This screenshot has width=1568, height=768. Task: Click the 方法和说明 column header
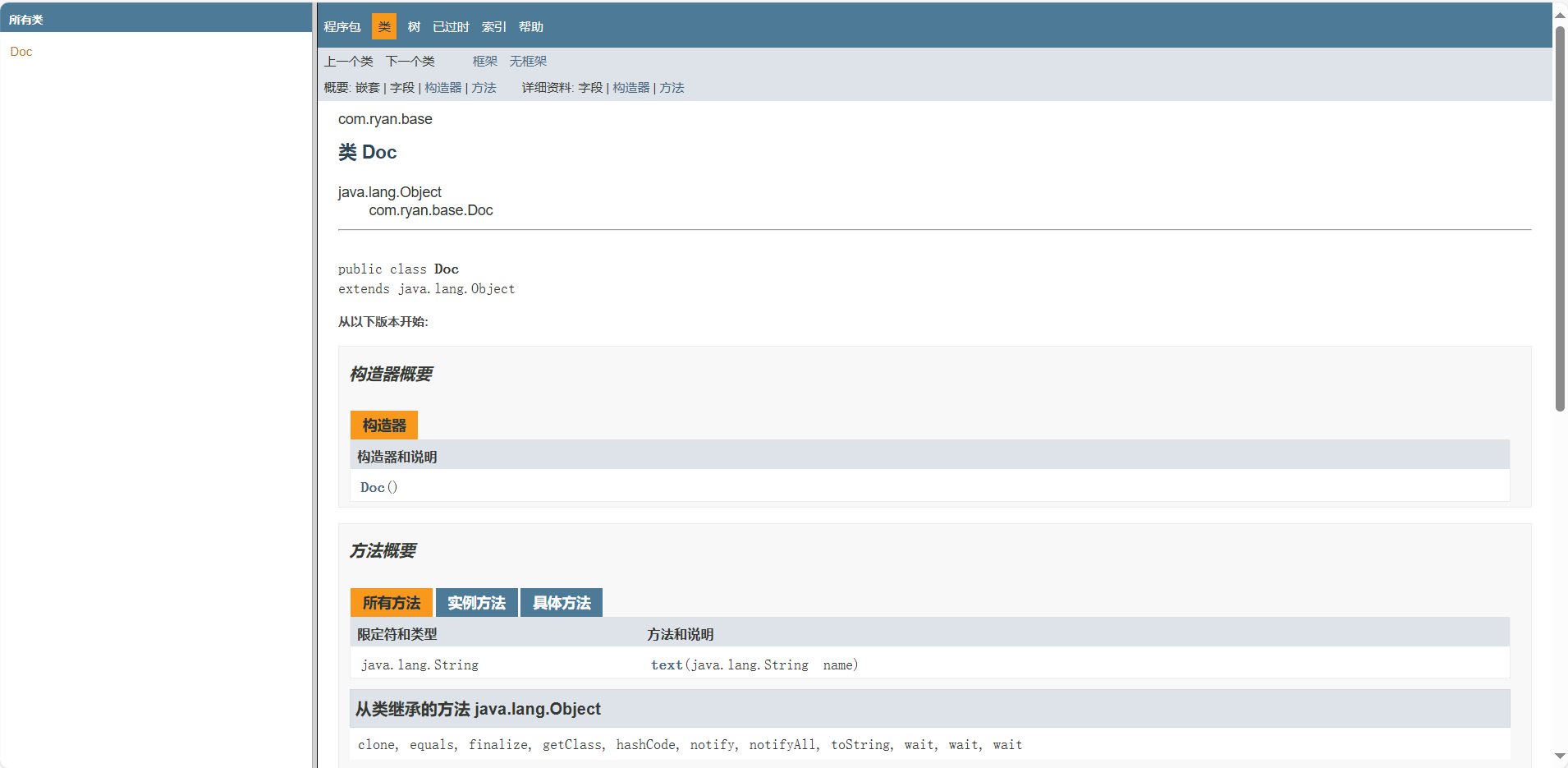pos(681,634)
